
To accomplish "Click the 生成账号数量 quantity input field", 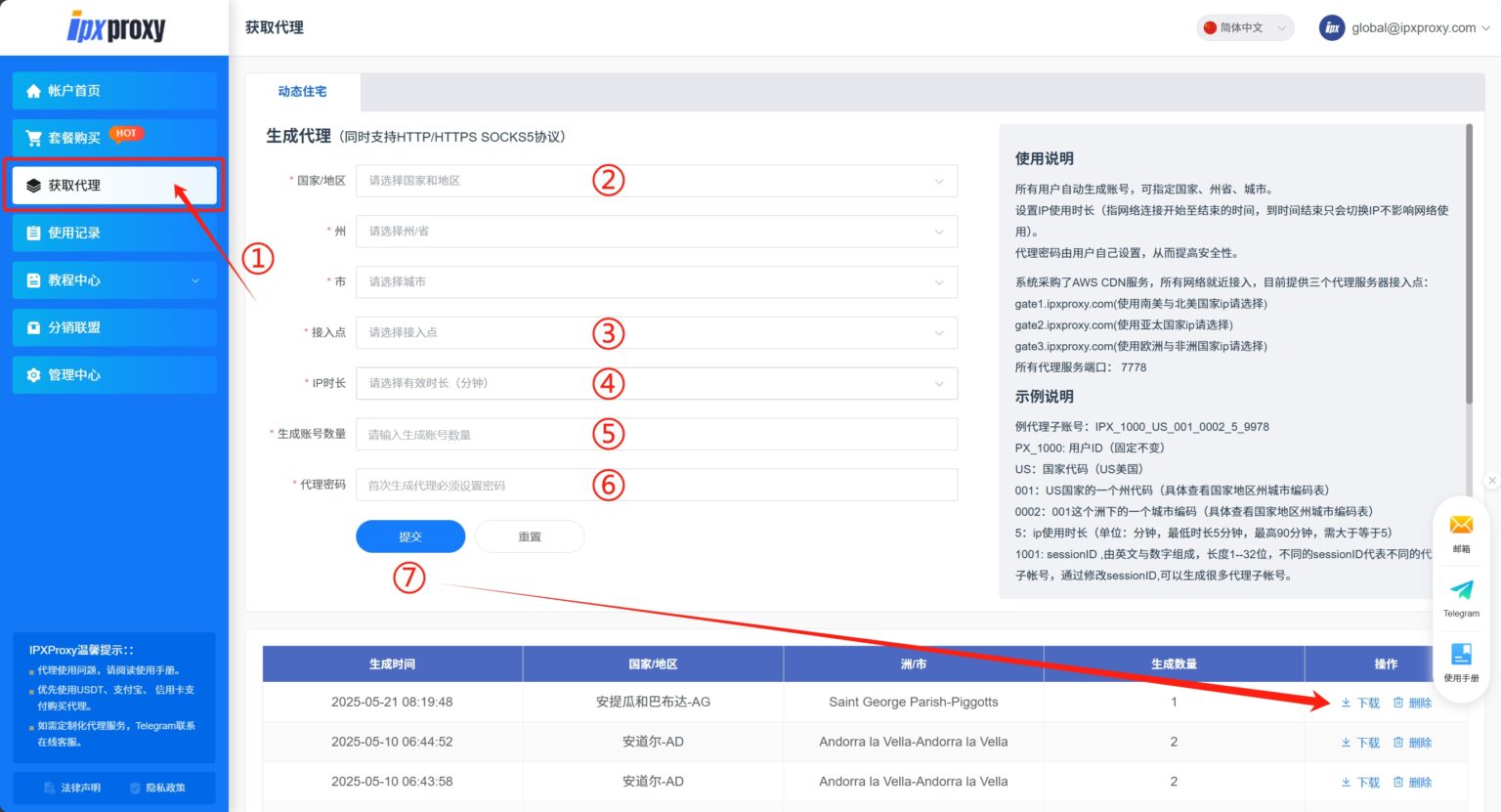I will 655,433.
